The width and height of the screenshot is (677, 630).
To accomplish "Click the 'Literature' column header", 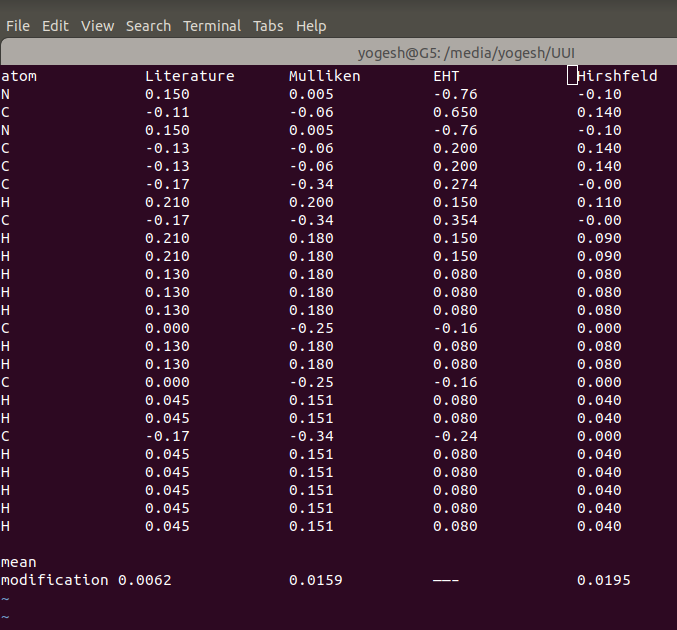I will (x=189, y=76).
